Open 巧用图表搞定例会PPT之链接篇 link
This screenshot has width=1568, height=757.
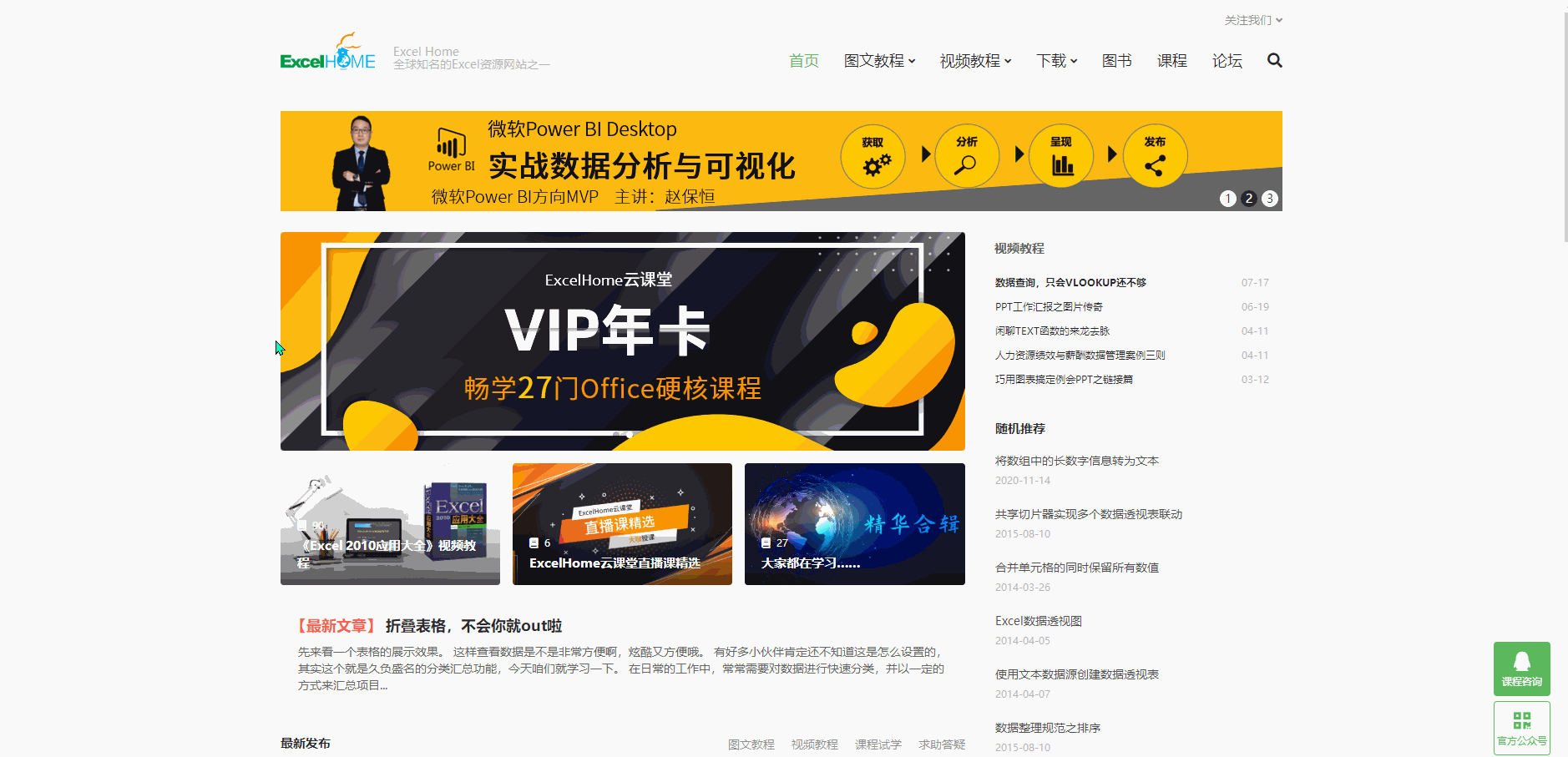(1064, 380)
